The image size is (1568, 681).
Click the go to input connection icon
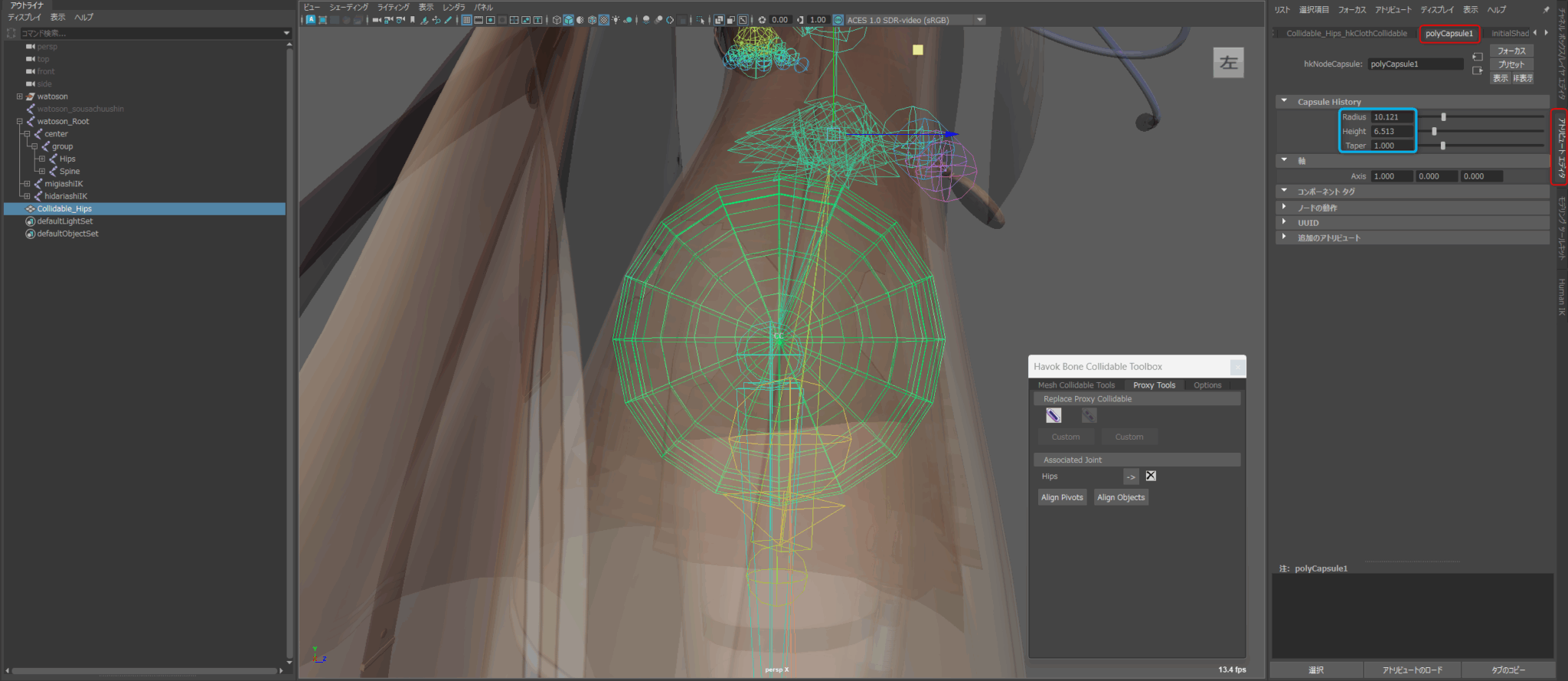pos(1478,57)
